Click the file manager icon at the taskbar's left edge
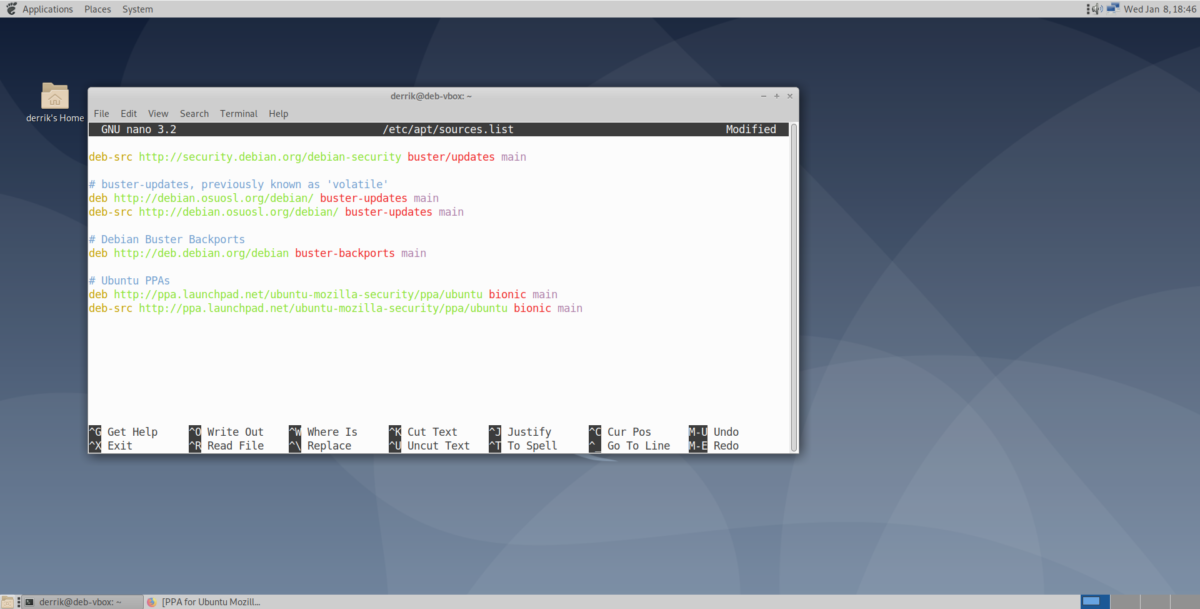Viewport: 1200px width, 609px height. click(x=7, y=600)
